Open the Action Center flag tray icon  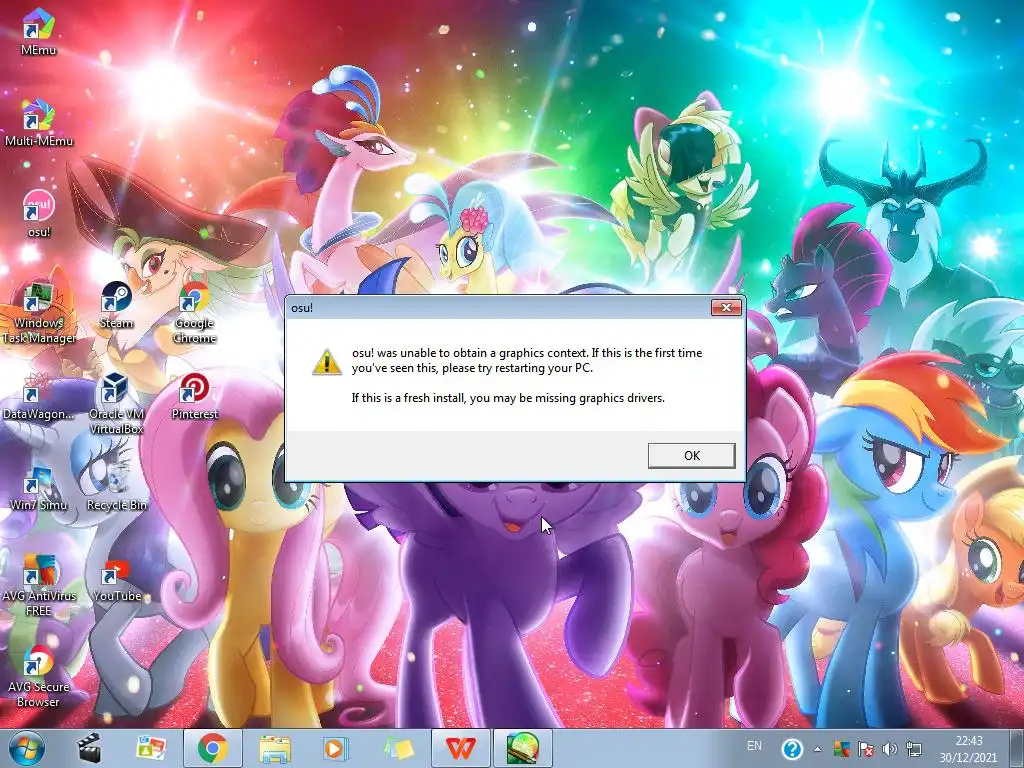(866, 749)
